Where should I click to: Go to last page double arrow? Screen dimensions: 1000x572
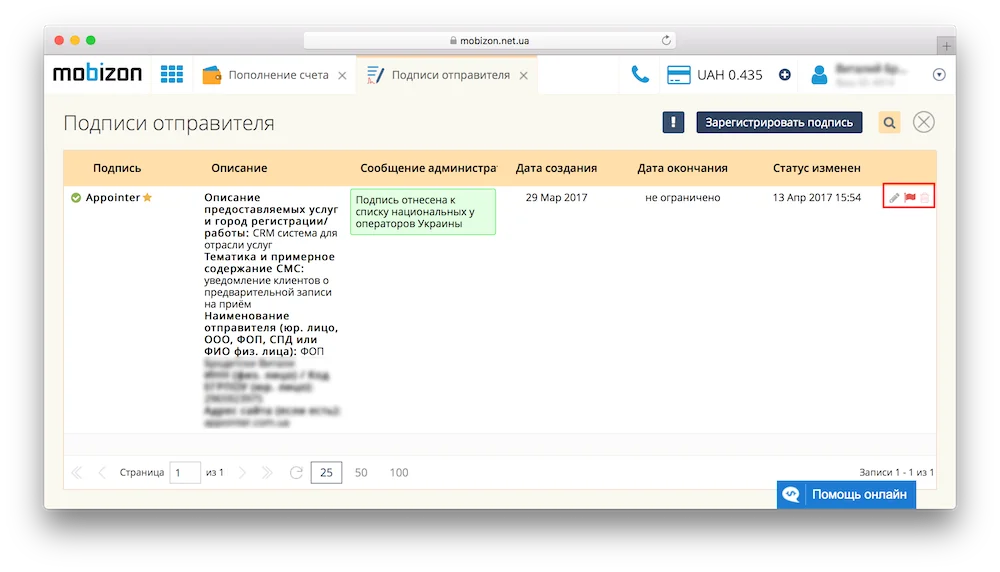pyautogui.click(x=267, y=473)
